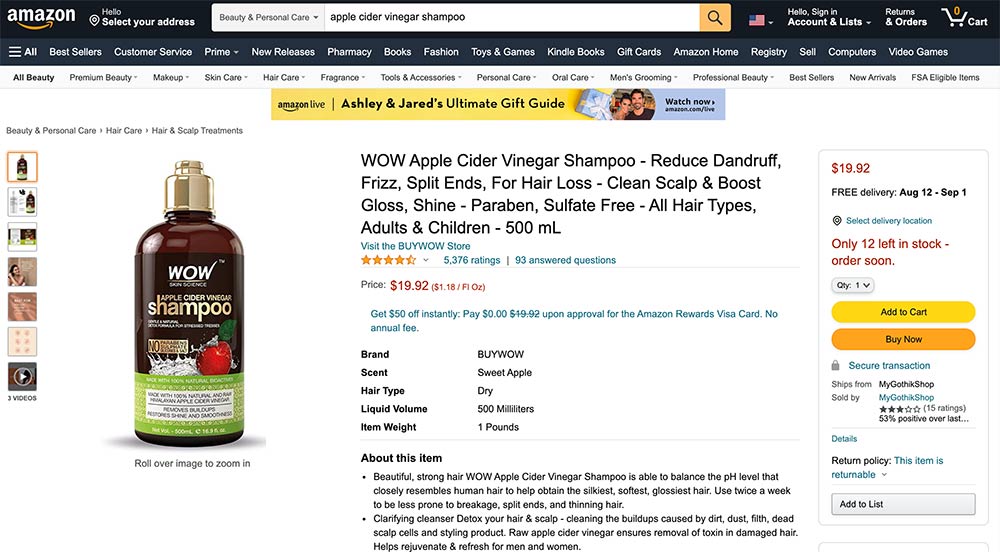Open the shopping cart icon
This screenshot has width=1000, height=552.
point(963,17)
